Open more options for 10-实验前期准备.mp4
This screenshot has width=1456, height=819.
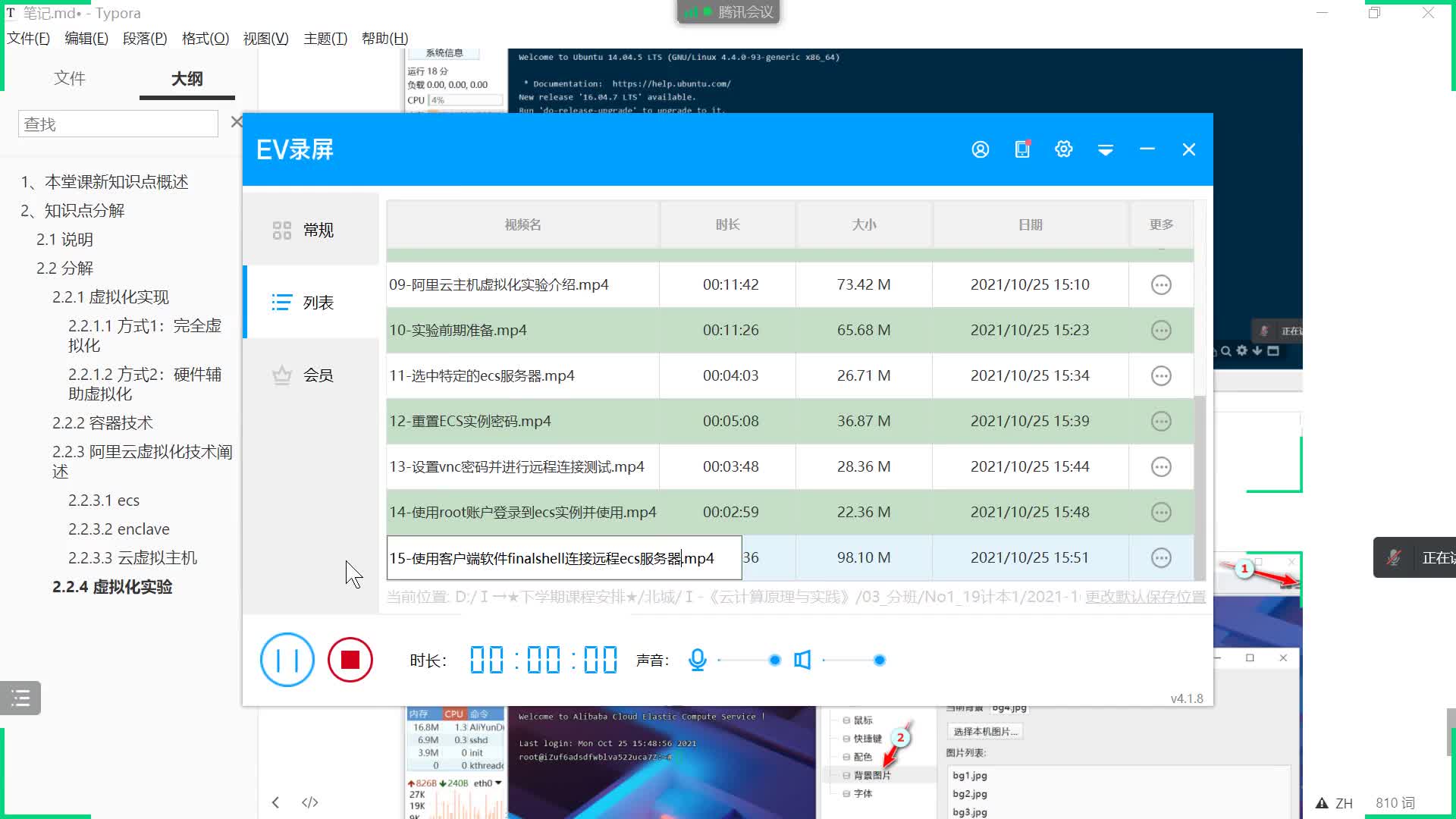coord(1161,330)
